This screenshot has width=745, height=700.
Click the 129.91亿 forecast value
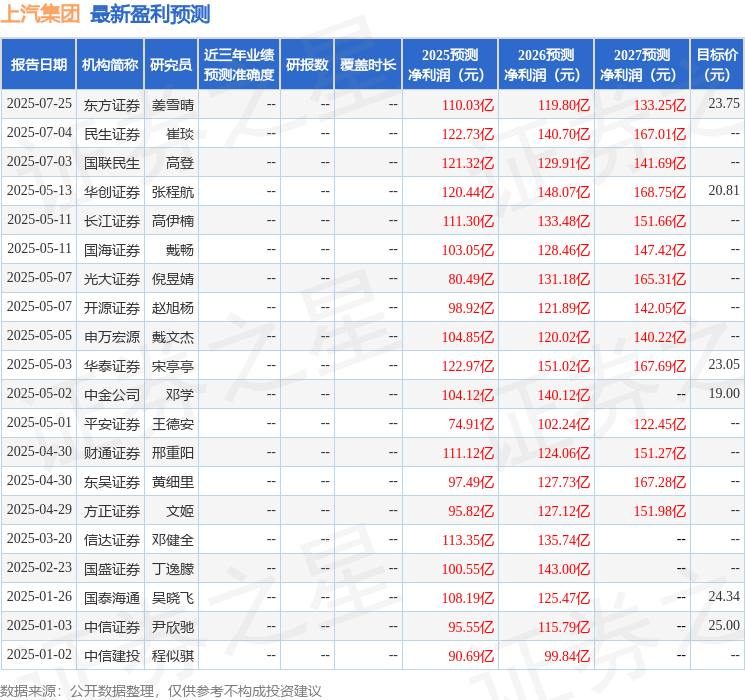564,163
